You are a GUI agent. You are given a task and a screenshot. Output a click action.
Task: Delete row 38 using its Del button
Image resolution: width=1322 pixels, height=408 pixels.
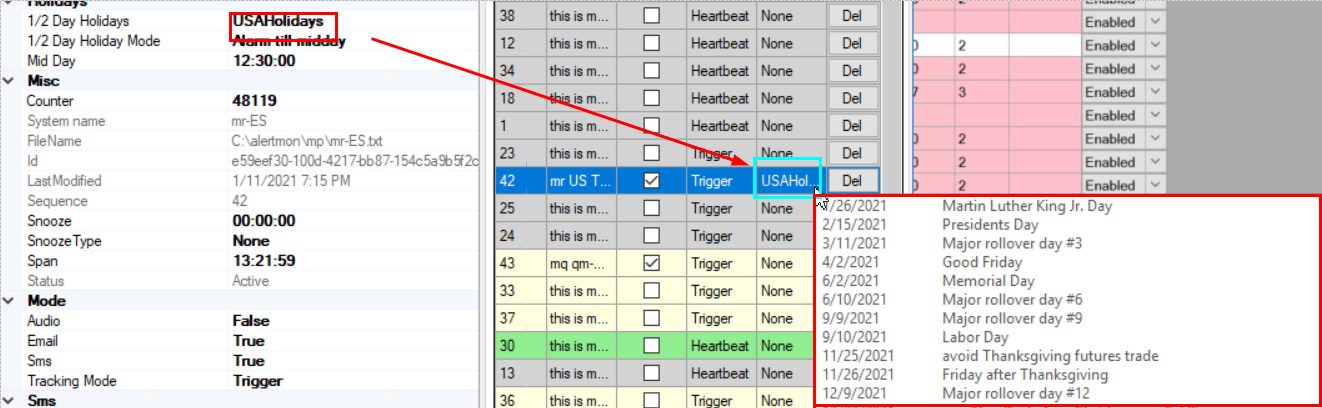[852, 16]
